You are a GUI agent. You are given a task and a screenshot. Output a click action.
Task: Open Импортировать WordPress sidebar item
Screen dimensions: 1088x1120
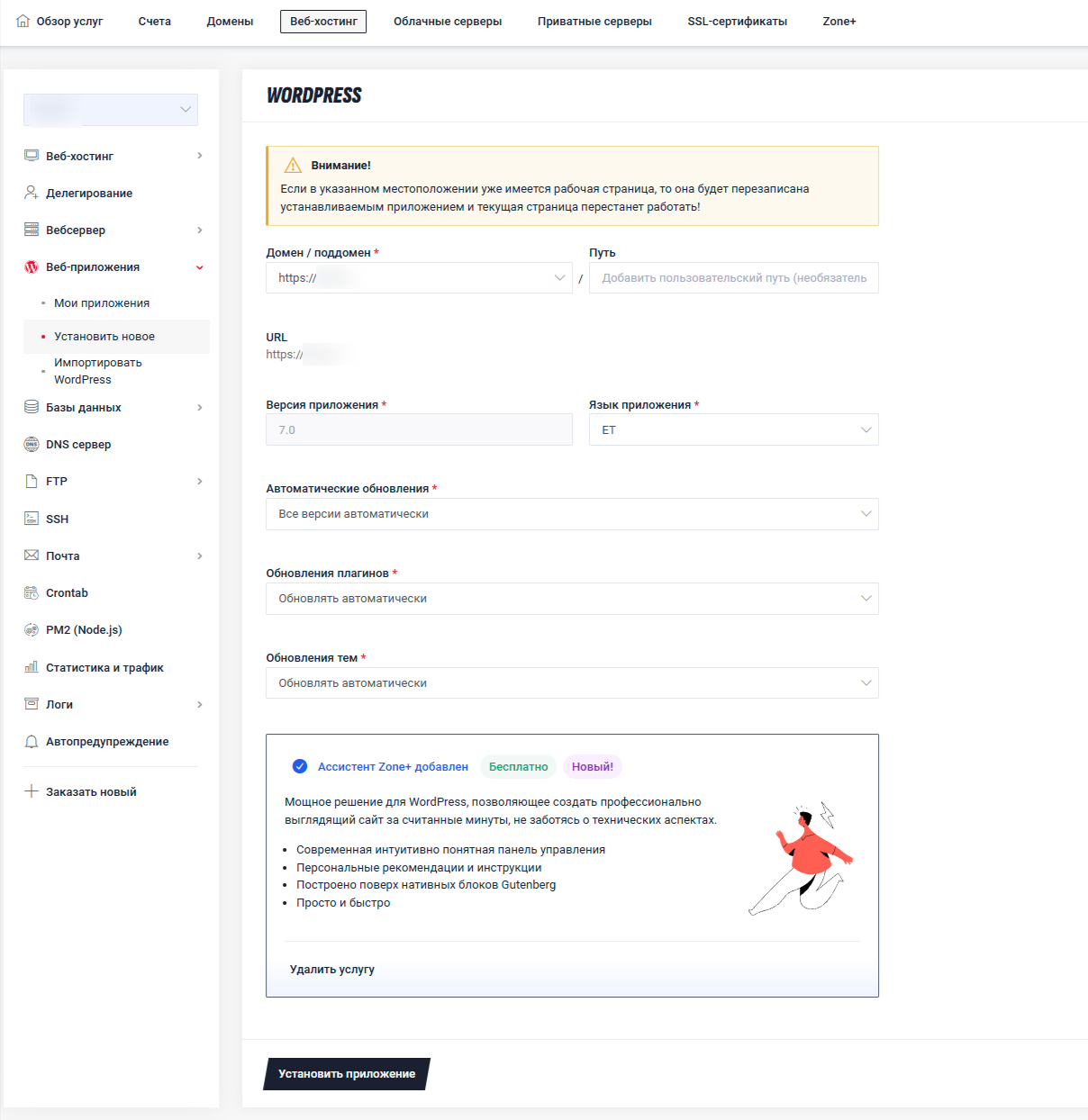click(97, 371)
